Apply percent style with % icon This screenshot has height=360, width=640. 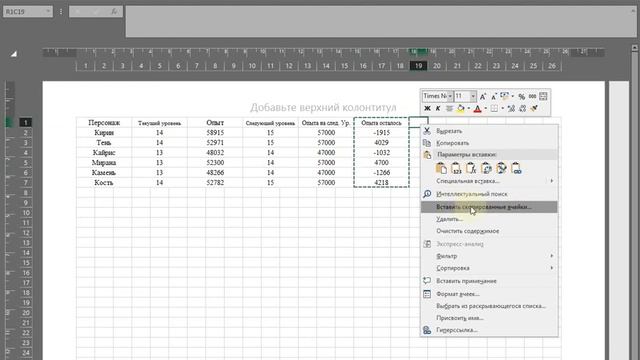pyautogui.click(x=522, y=97)
